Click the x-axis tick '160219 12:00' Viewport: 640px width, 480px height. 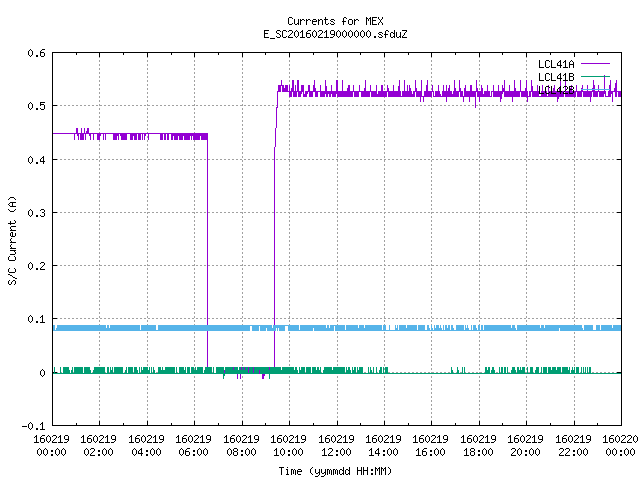click(336, 445)
